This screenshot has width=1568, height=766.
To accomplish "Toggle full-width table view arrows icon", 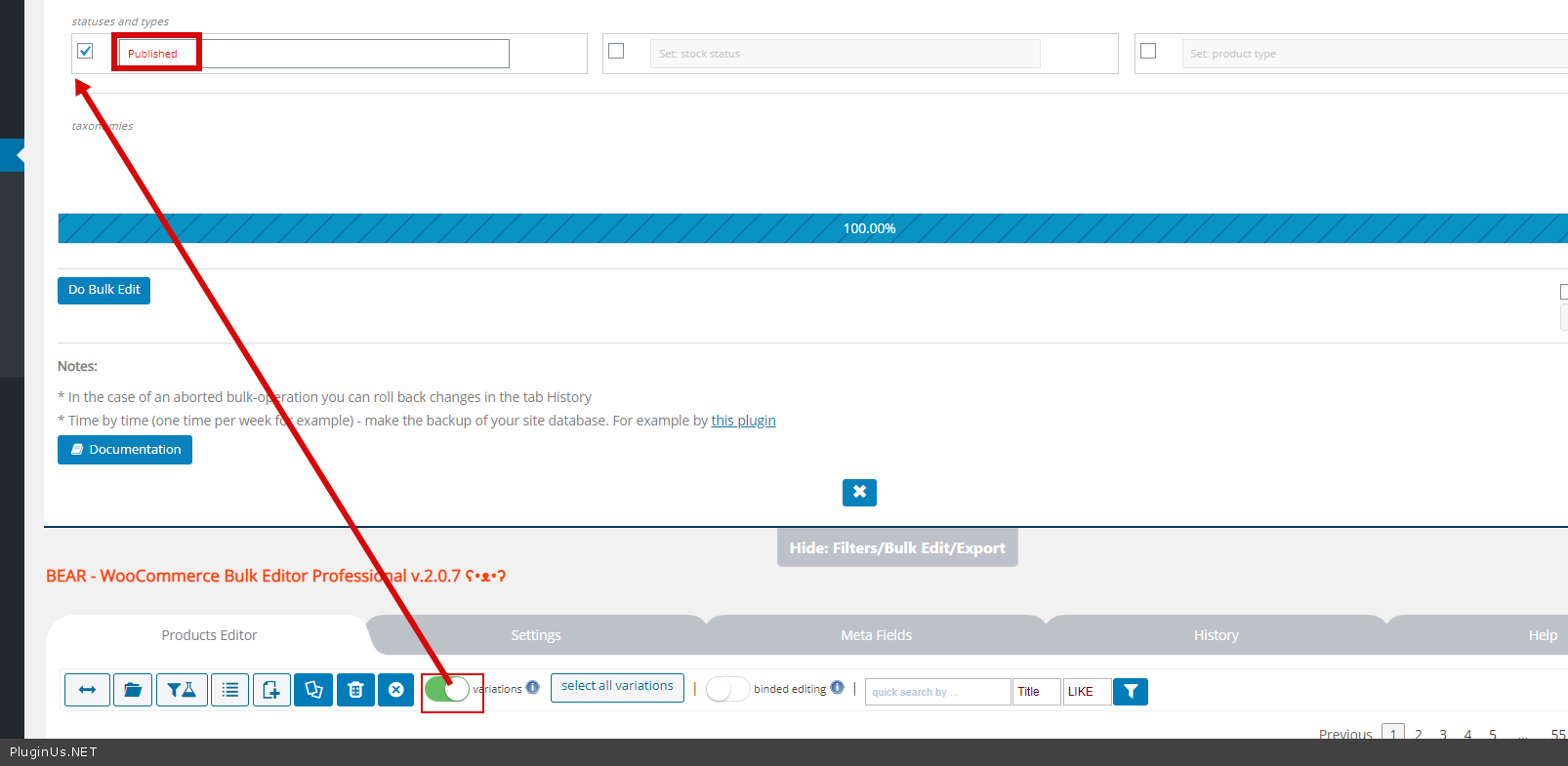I will coord(87,690).
